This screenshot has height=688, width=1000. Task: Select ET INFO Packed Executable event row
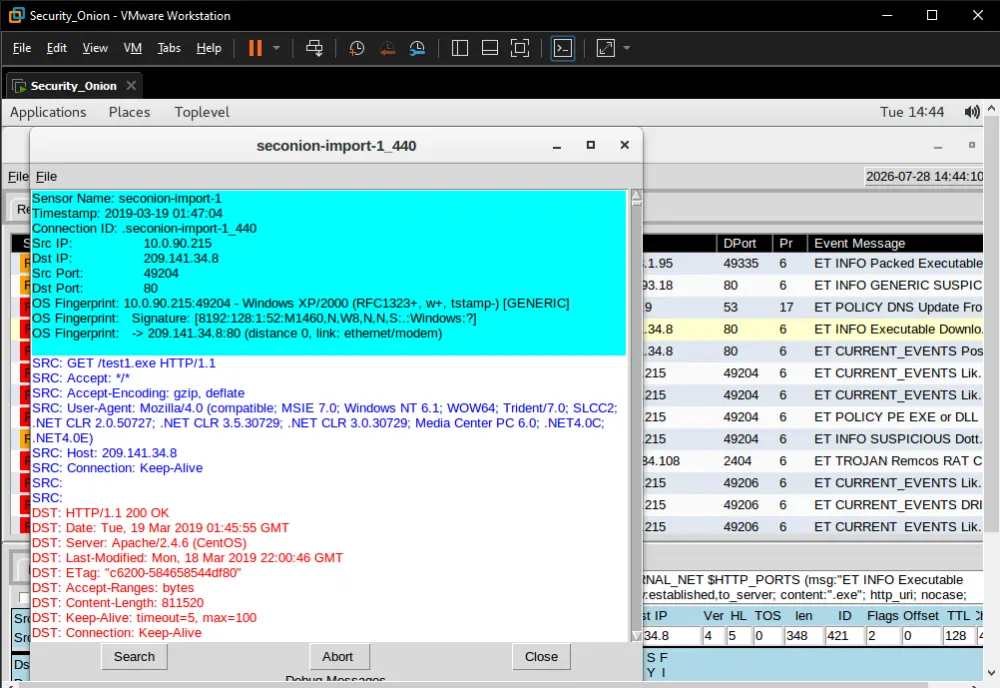(x=812, y=263)
